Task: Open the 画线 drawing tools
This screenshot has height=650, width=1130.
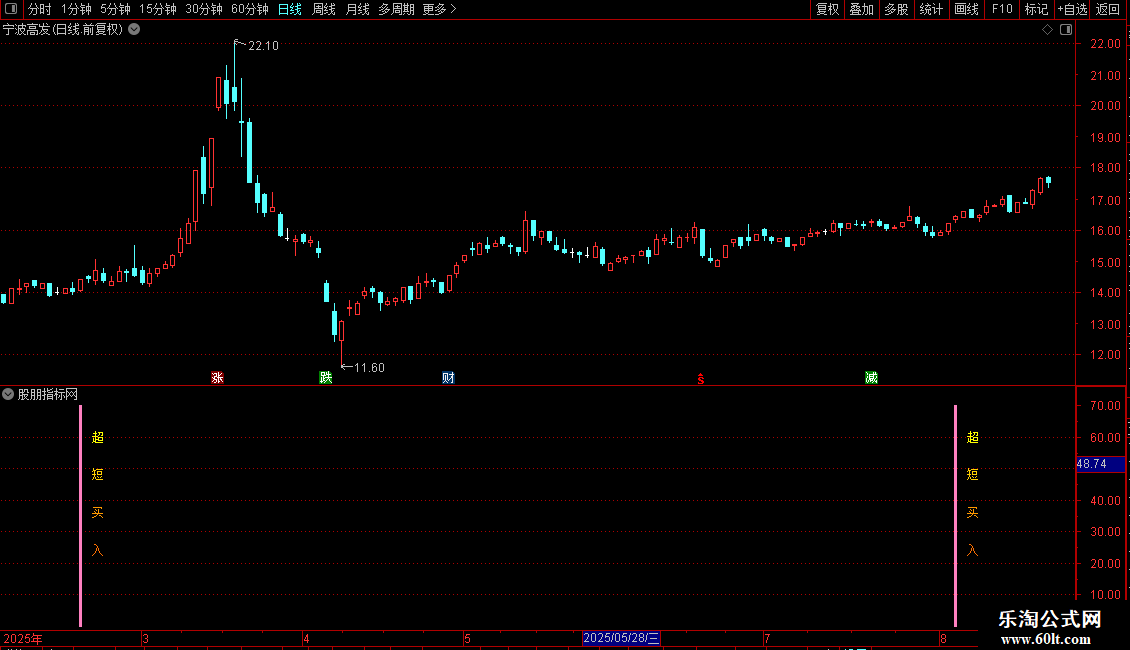Action: tap(966, 9)
